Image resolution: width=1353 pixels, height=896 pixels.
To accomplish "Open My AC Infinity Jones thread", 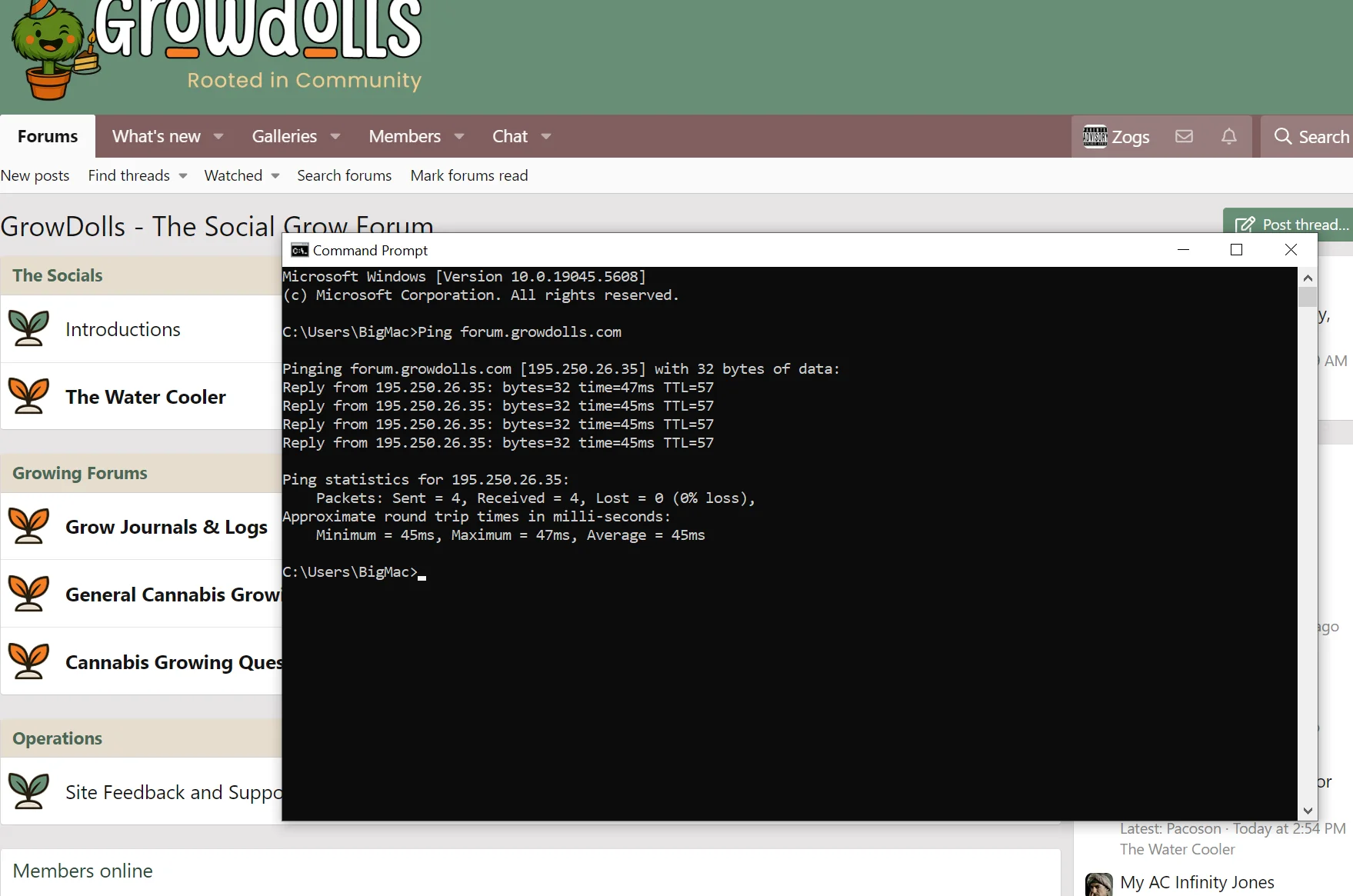I will 1197,882.
